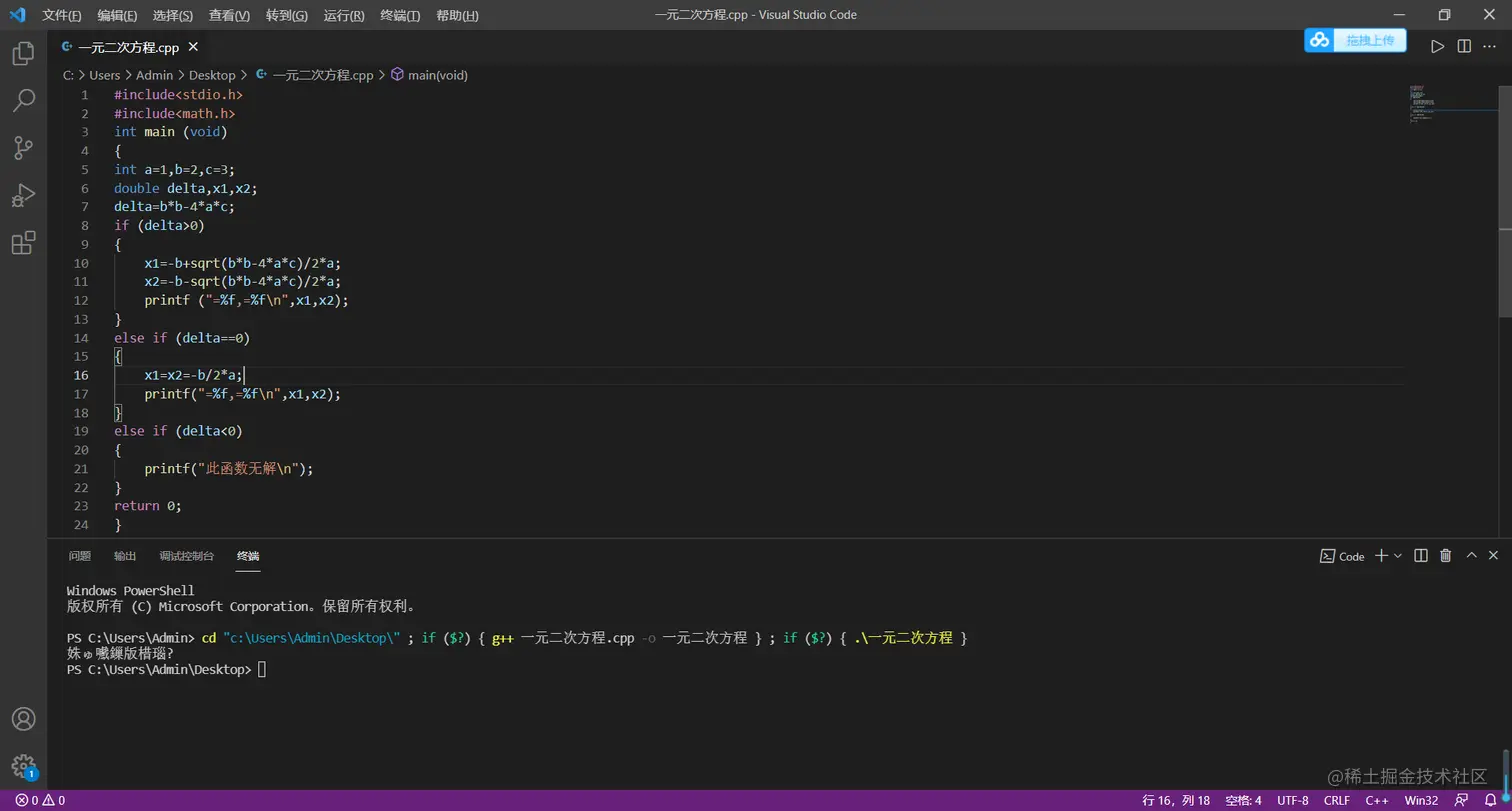Open the 帮助(H) menu
Image resolution: width=1512 pixels, height=811 pixels.
point(457,15)
